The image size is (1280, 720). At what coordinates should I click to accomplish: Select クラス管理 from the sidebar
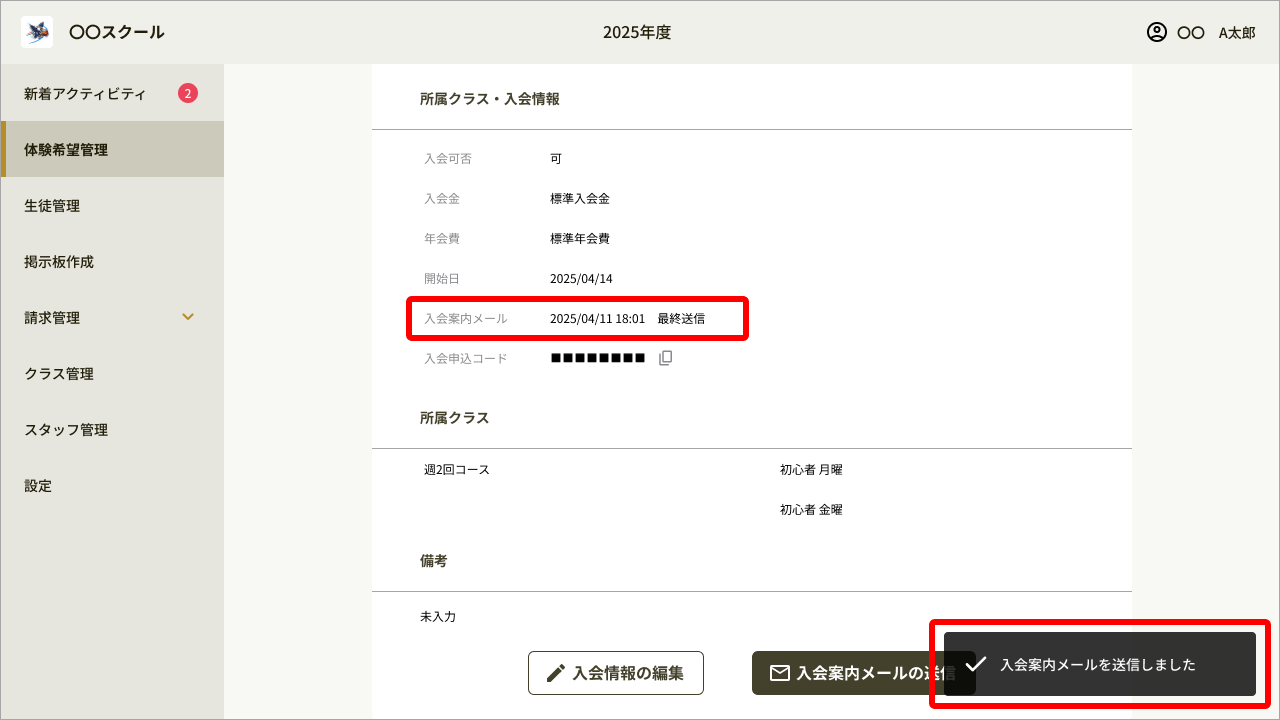[58, 373]
